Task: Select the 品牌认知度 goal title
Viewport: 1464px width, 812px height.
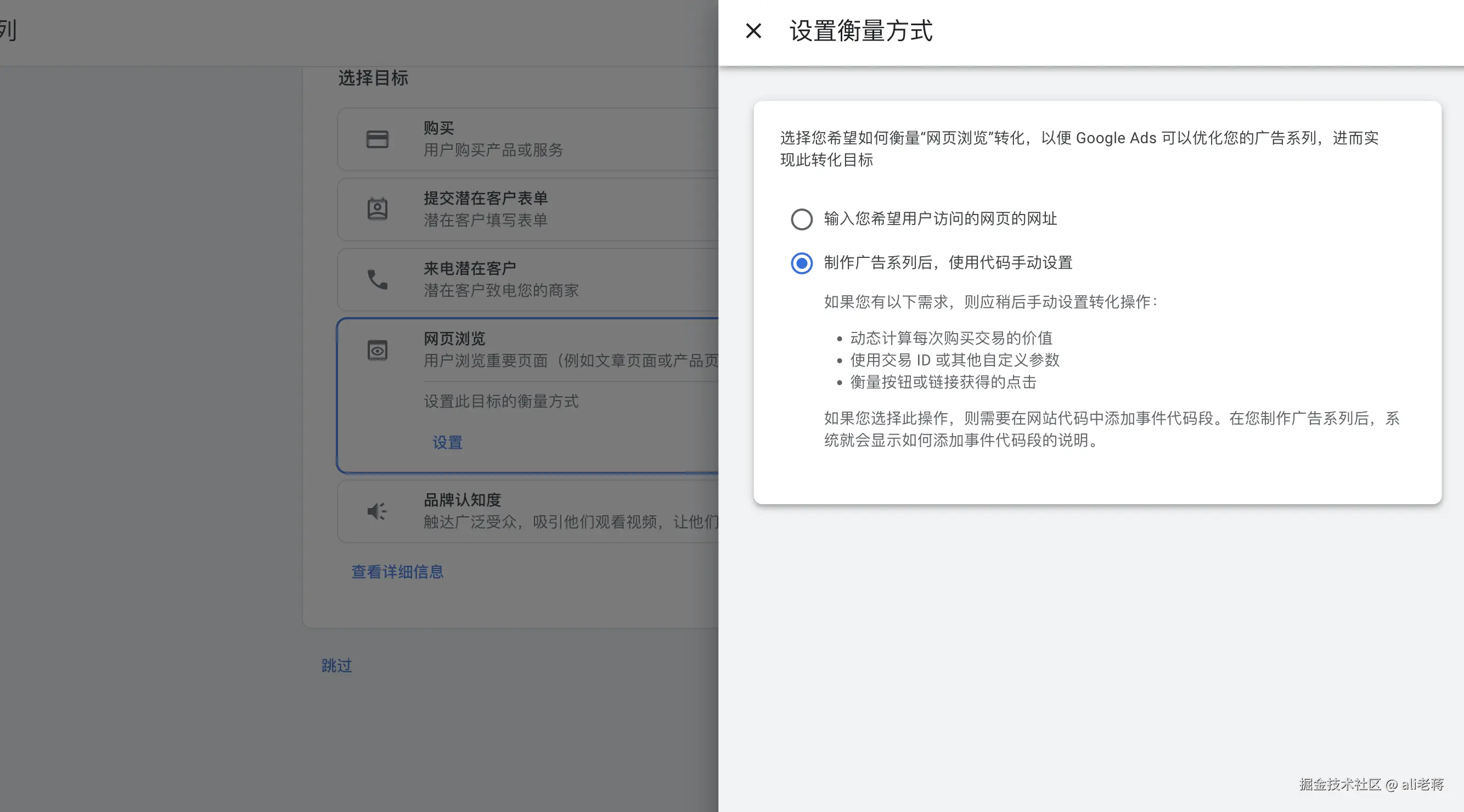Action: pyautogui.click(x=462, y=500)
